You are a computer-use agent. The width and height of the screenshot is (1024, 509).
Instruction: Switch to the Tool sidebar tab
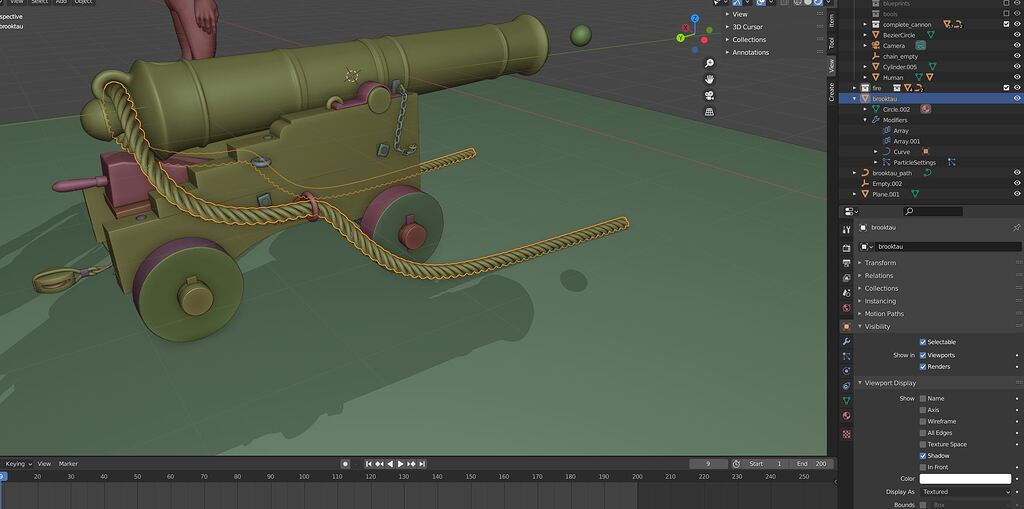click(831, 43)
